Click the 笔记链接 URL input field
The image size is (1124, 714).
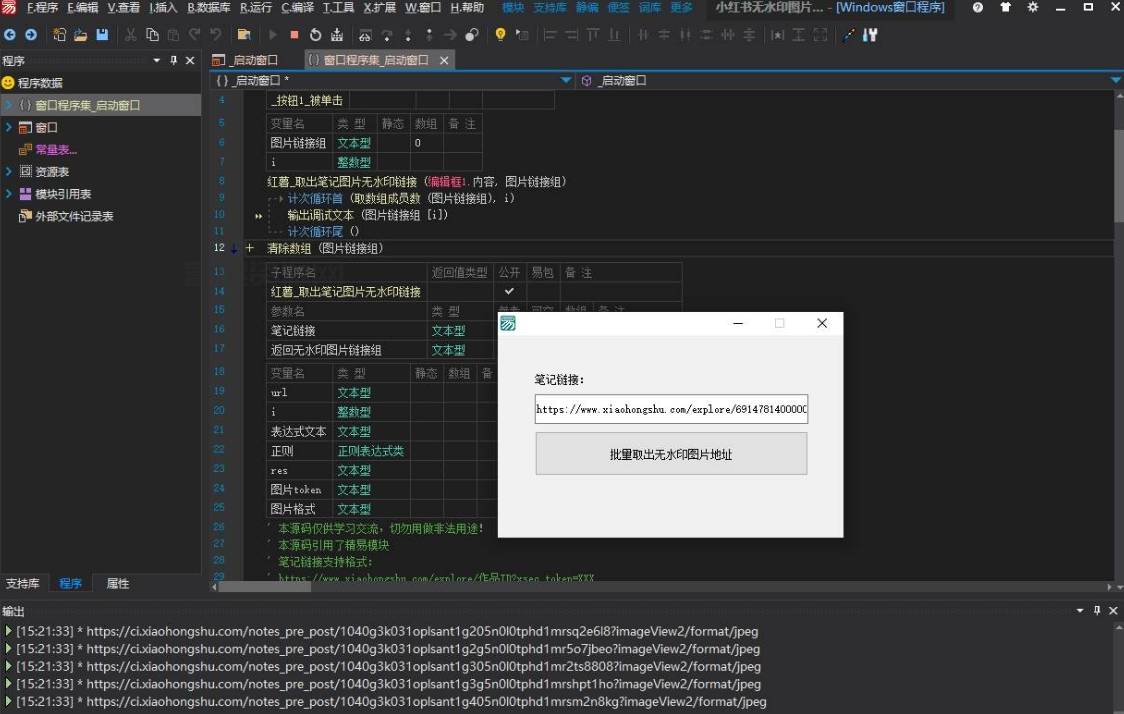tap(671, 409)
